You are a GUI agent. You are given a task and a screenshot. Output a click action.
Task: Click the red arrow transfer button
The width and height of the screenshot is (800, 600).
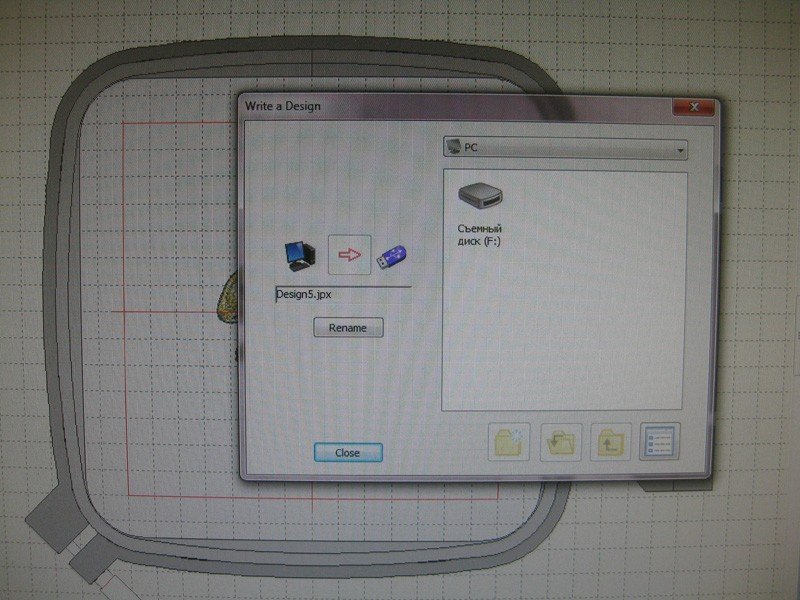349,255
